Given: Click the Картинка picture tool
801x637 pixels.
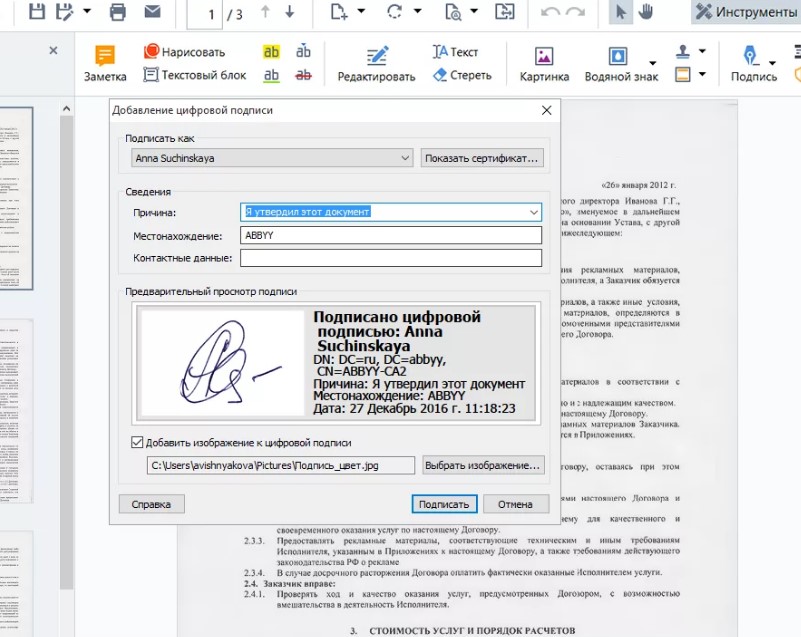Looking at the screenshot, I should (x=544, y=63).
